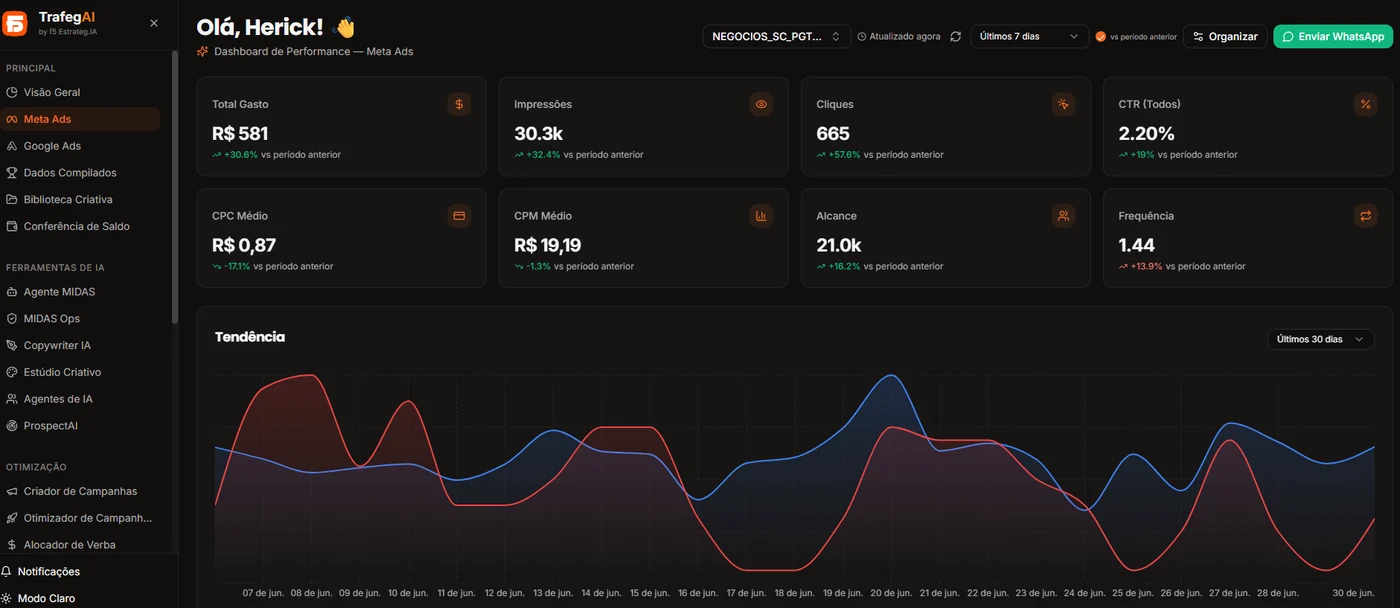The width and height of the screenshot is (1400, 608).
Task: Select Meta Ads sidebar item
Action: pyautogui.click(x=80, y=119)
